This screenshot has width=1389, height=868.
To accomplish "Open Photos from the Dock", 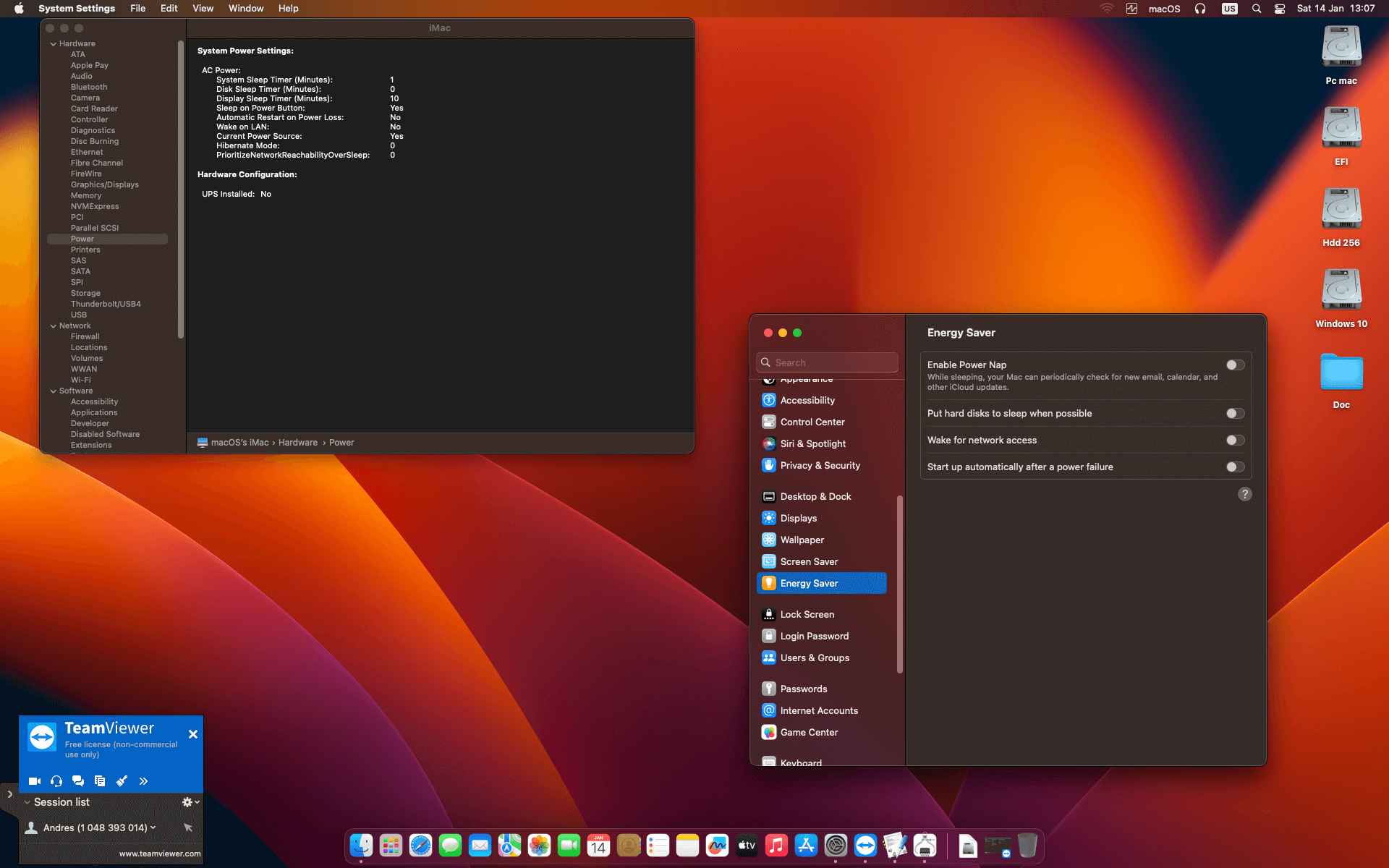I will [x=539, y=845].
